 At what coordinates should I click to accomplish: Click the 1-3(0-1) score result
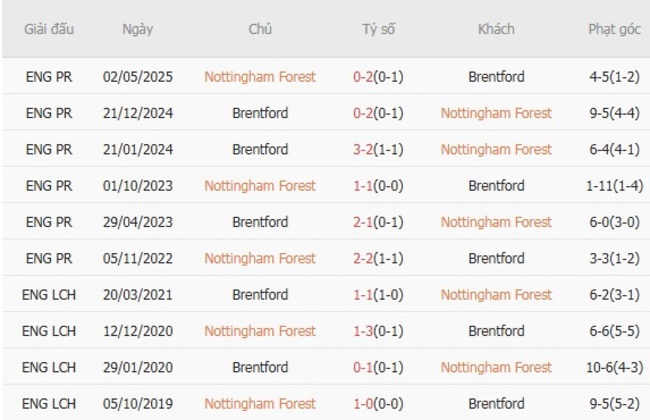[378, 331]
